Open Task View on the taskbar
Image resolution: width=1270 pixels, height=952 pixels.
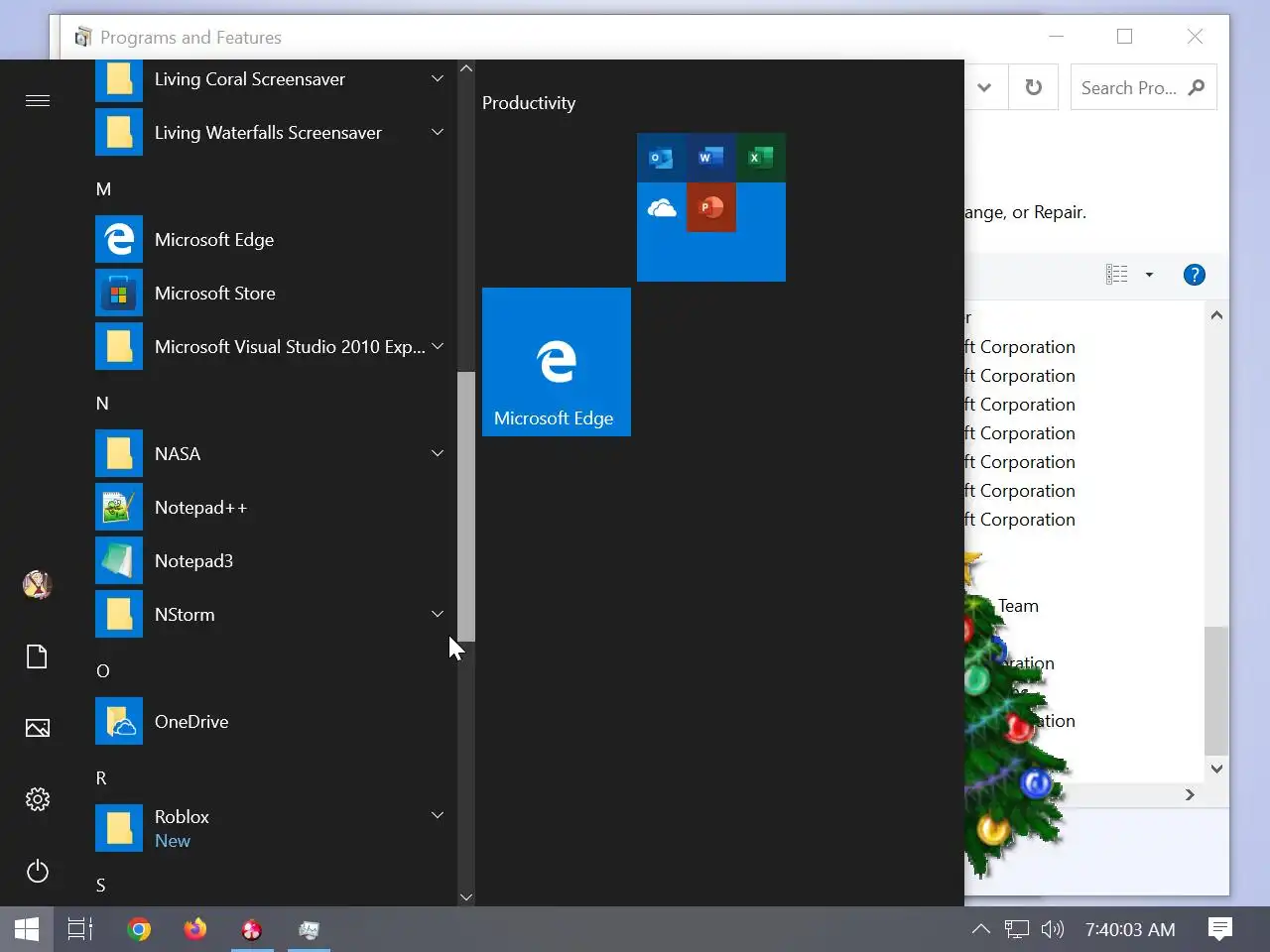point(80,929)
